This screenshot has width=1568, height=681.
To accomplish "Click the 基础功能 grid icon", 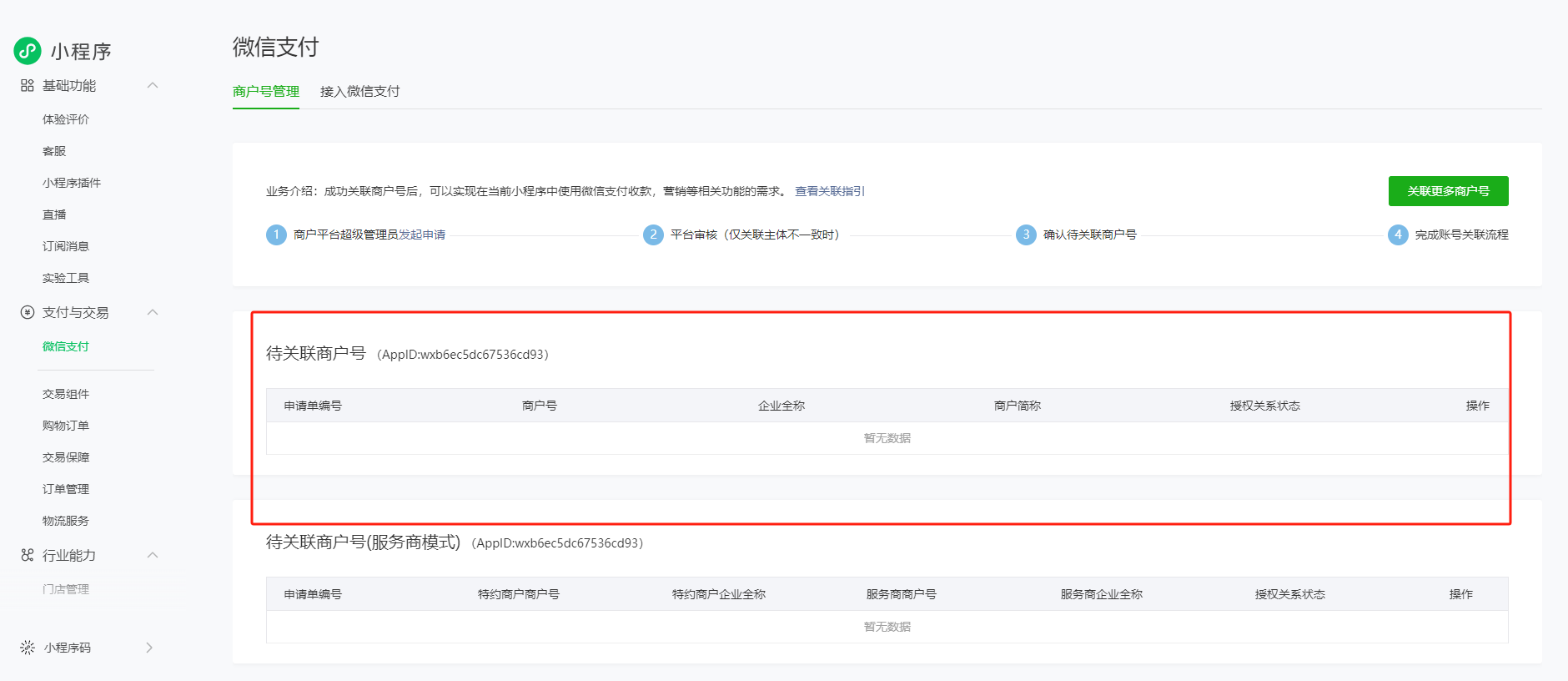I will (x=28, y=86).
